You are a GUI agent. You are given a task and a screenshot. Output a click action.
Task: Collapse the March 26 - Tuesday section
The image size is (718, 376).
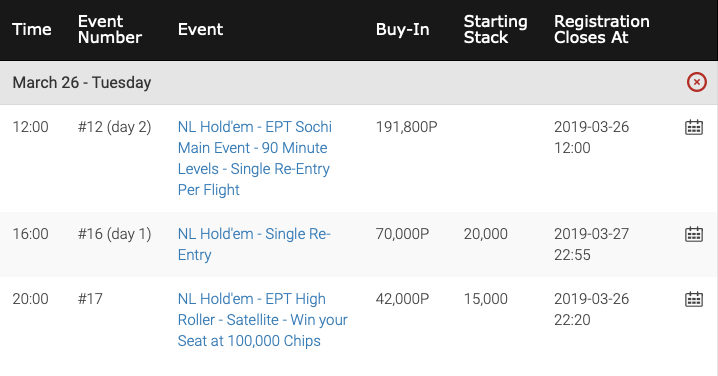[x=696, y=82]
